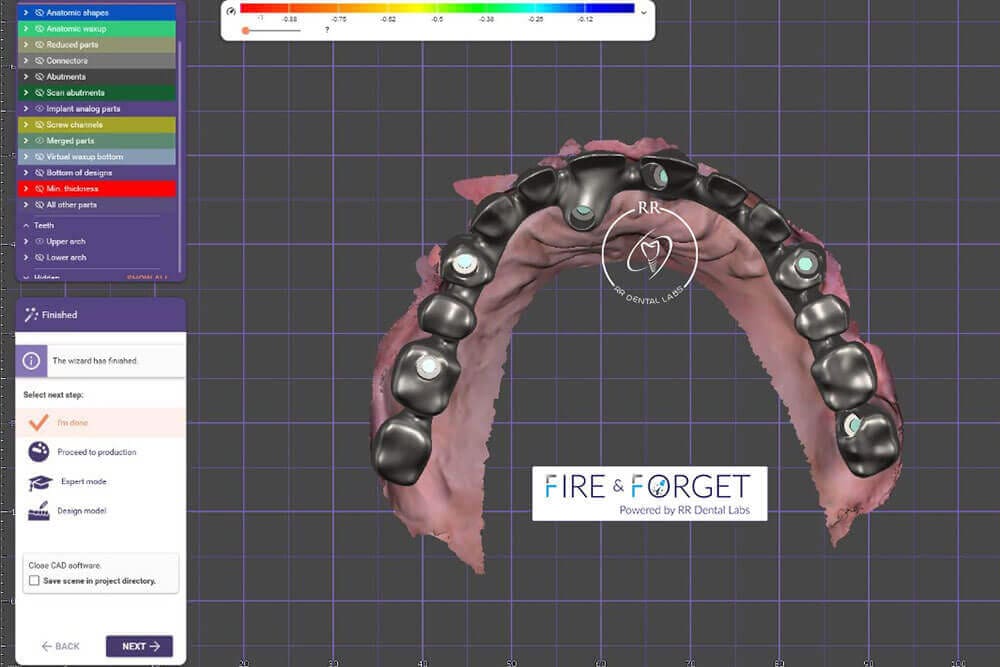The image size is (1000, 667).
Task: Expand the color scale panel chevron
Action: coord(643,13)
